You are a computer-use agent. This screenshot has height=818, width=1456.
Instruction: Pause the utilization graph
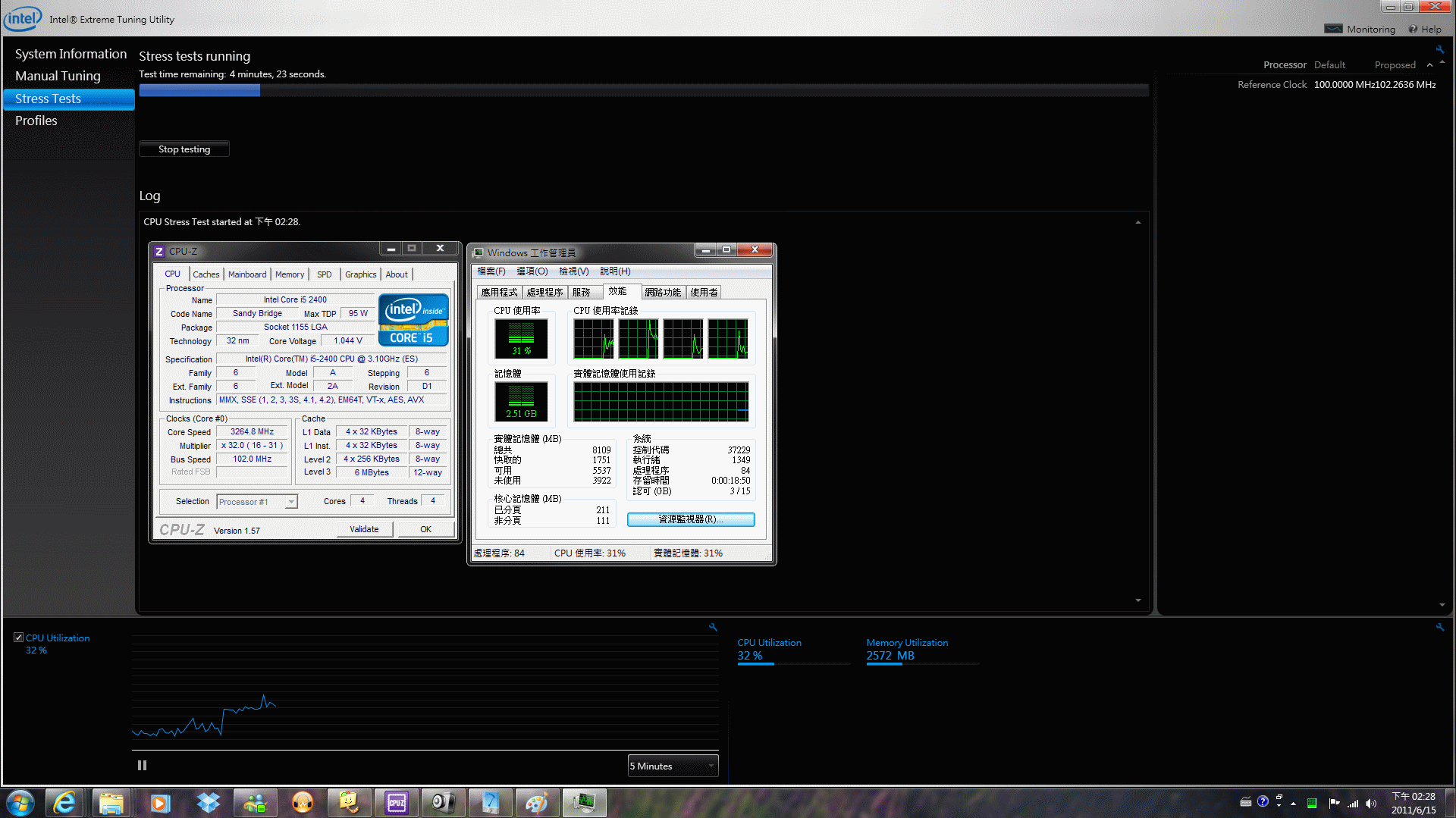click(142, 766)
